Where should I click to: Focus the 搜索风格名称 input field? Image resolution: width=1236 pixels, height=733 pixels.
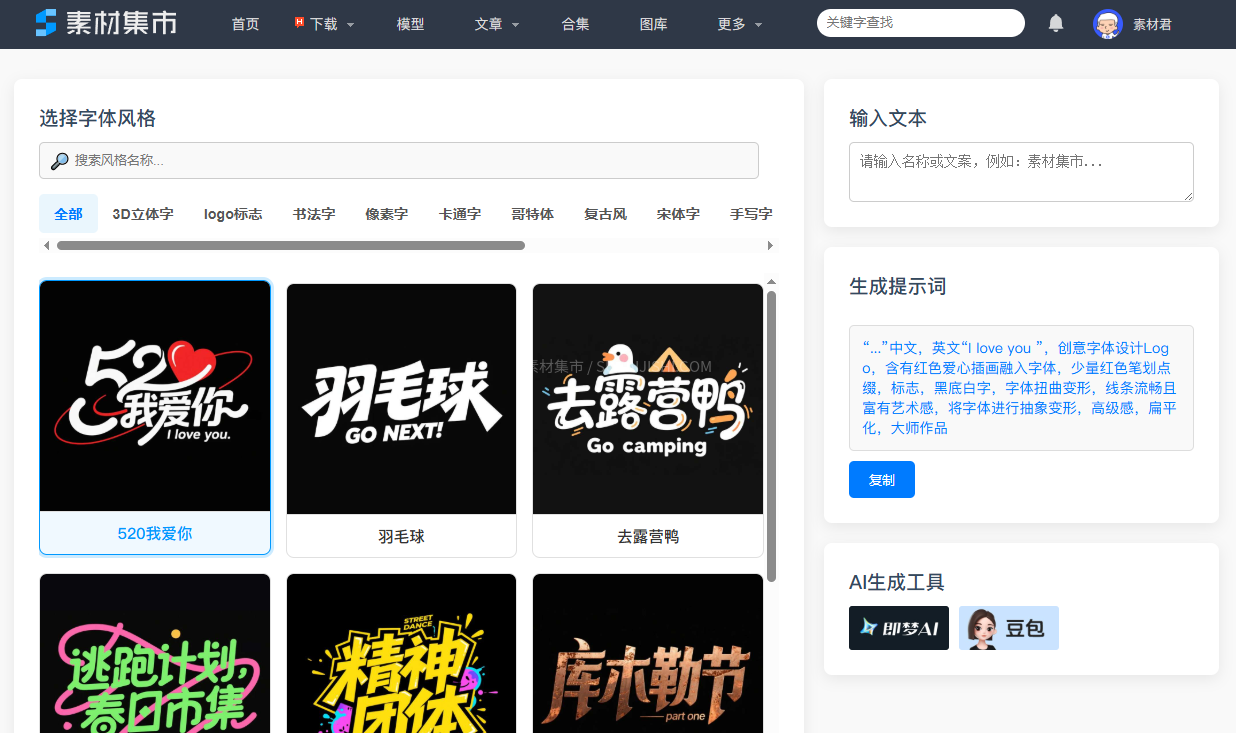click(x=399, y=161)
